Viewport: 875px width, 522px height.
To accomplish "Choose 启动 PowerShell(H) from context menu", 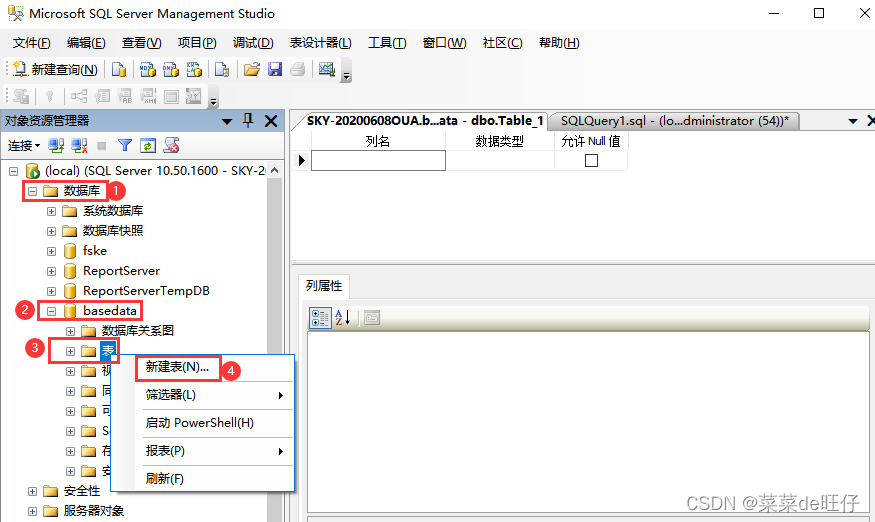I will [214, 423].
